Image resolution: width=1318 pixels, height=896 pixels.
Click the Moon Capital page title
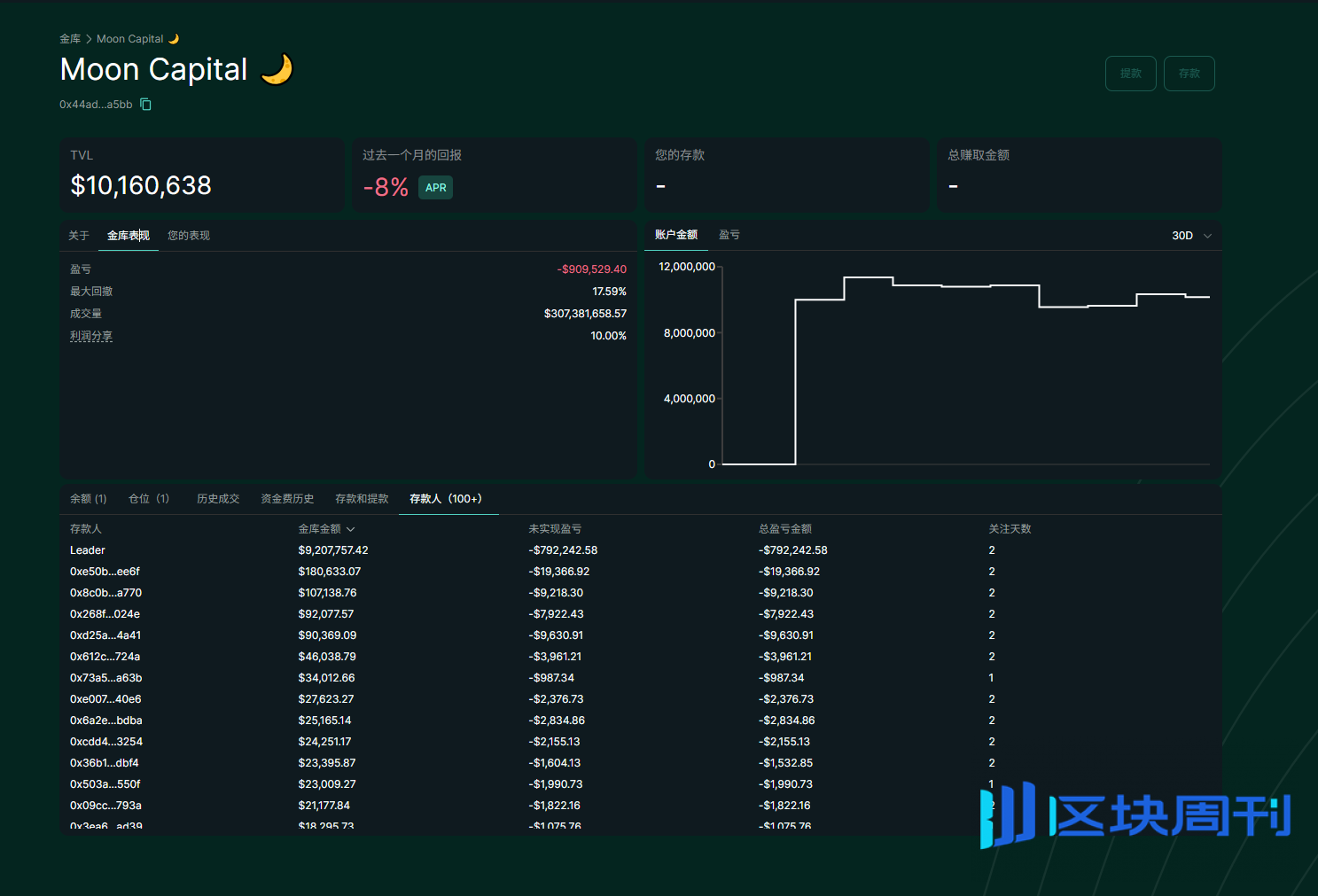coord(176,69)
